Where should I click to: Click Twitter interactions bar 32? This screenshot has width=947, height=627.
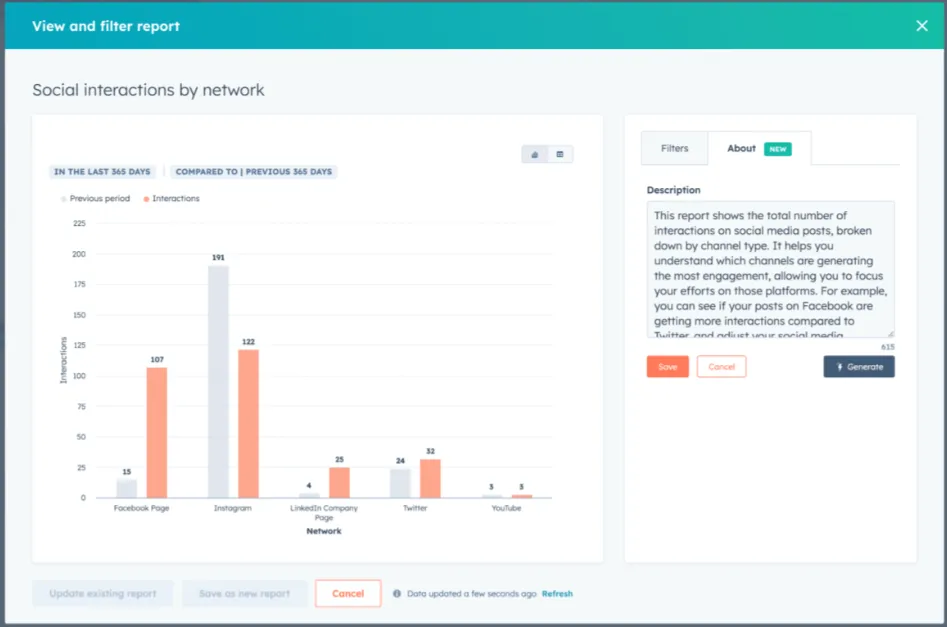[430, 478]
